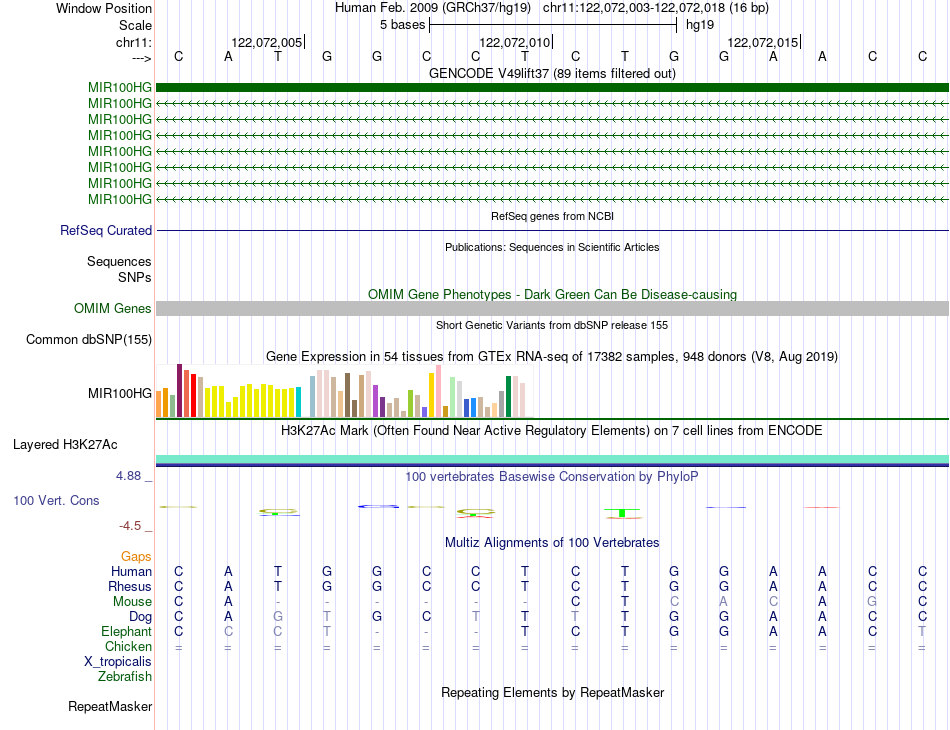Click the 4.88 upper PhyloP scale value
950x730 pixels.
128,476
